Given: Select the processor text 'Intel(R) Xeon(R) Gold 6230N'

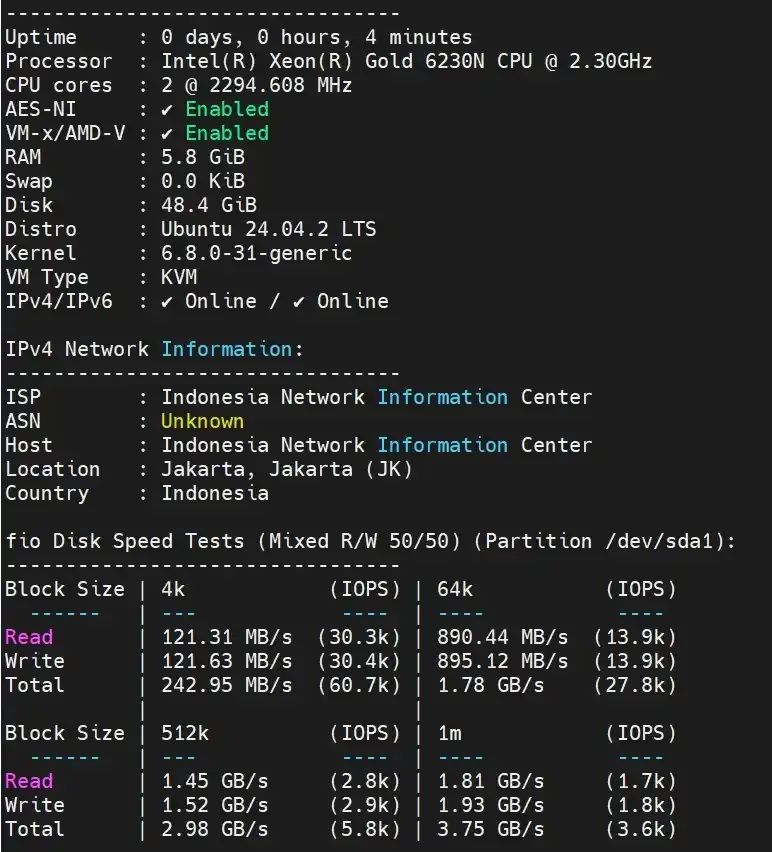Looking at the screenshot, I should [x=323, y=61].
